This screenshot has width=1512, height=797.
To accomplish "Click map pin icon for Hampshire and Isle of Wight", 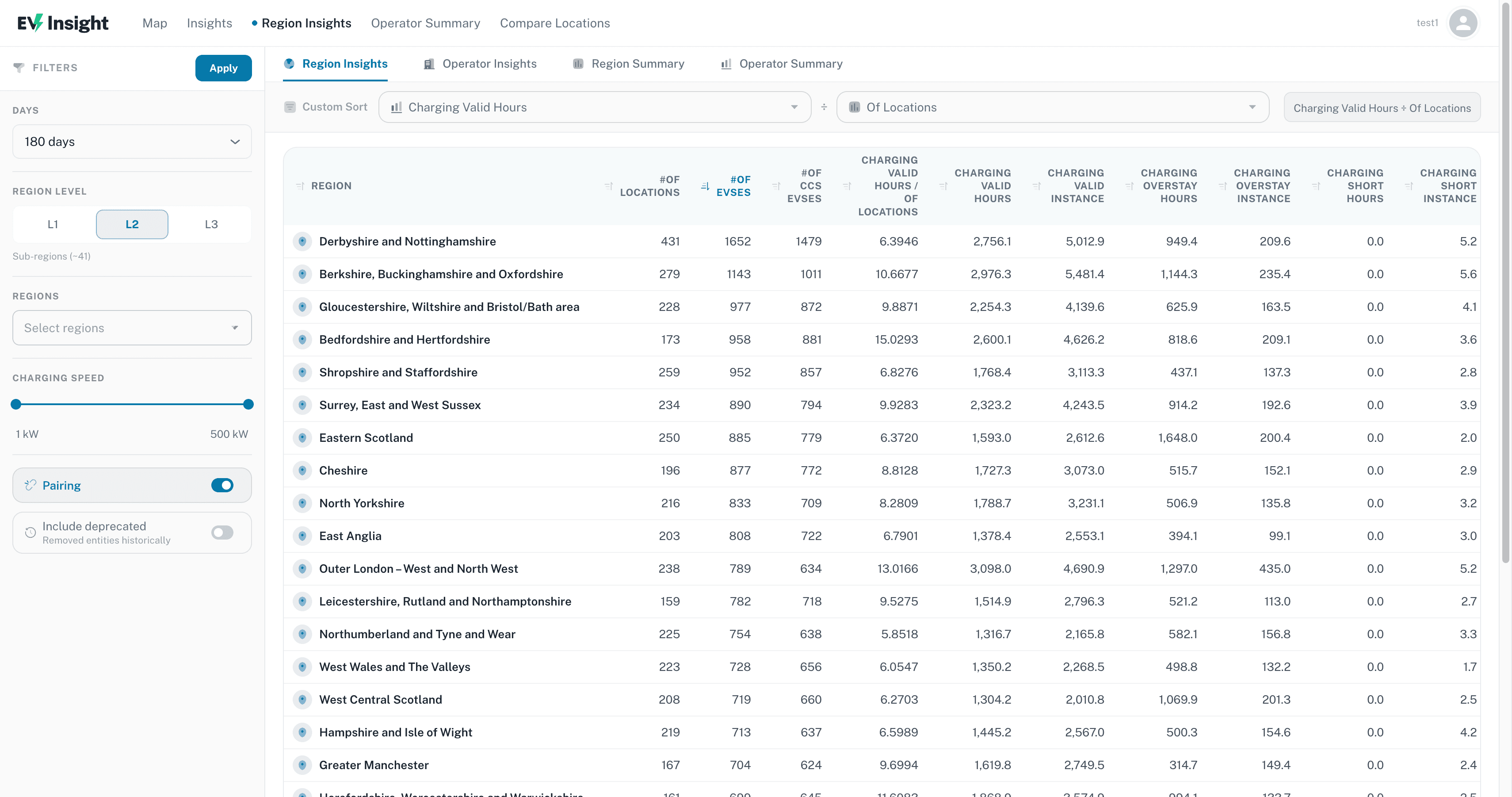I will [x=302, y=732].
